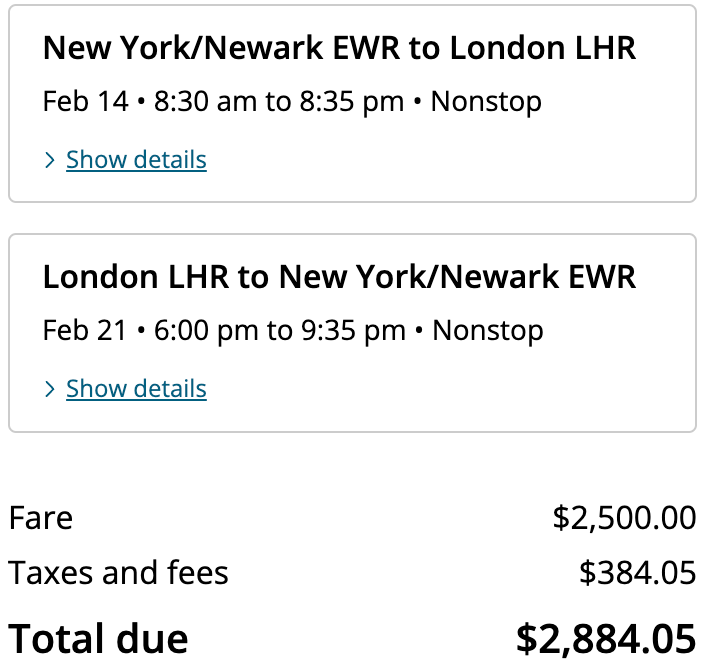Click the $2,884.05 total amount

[606, 639]
